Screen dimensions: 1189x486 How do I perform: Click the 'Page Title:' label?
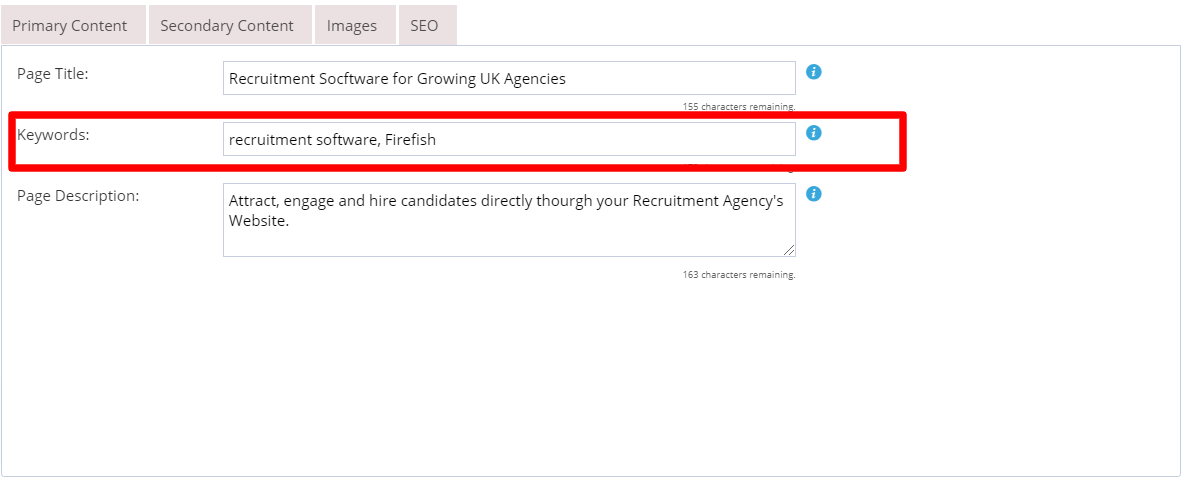pyautogui.click(x=53, y=74)
